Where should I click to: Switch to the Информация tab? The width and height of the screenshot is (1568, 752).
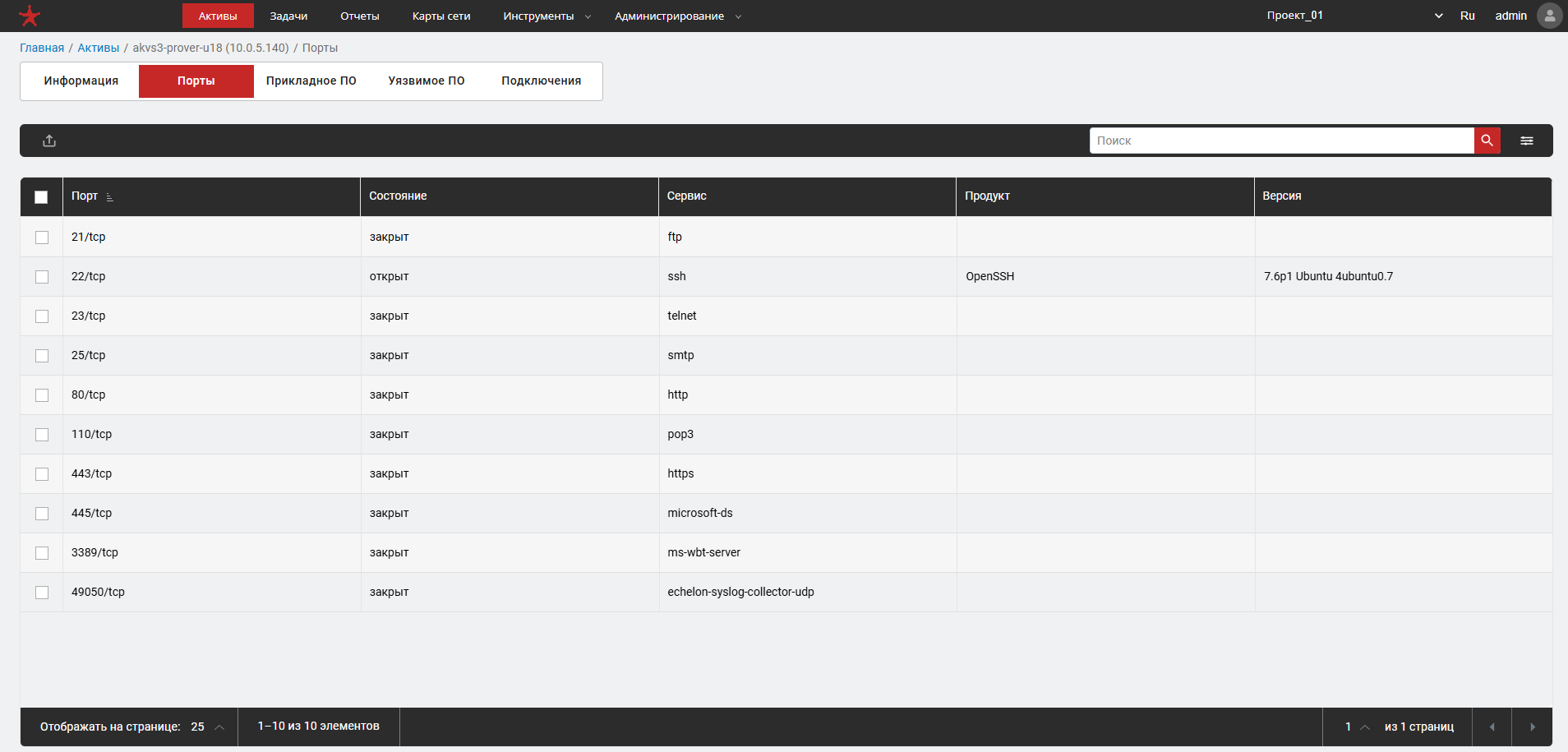click(x=81, y=81)
